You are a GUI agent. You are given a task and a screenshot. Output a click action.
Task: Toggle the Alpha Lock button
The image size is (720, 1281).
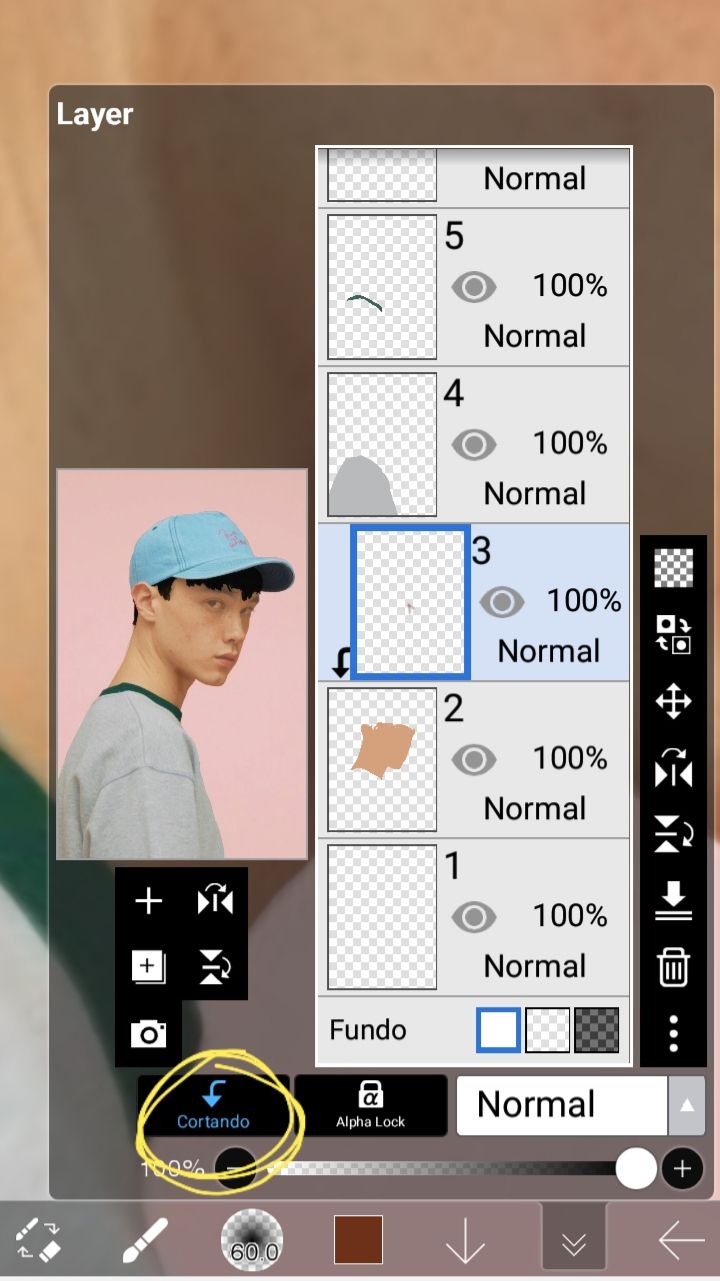click(x=370, y=1105)
